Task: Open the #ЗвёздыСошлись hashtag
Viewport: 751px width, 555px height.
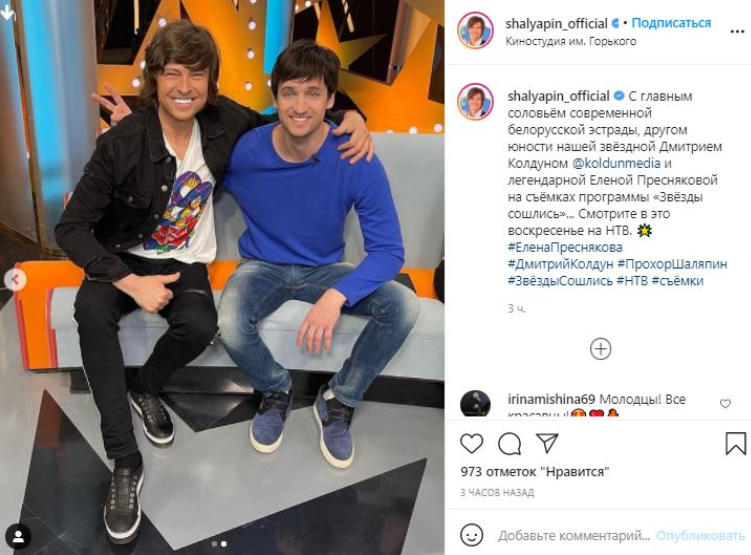Action: tap(560, 281)
